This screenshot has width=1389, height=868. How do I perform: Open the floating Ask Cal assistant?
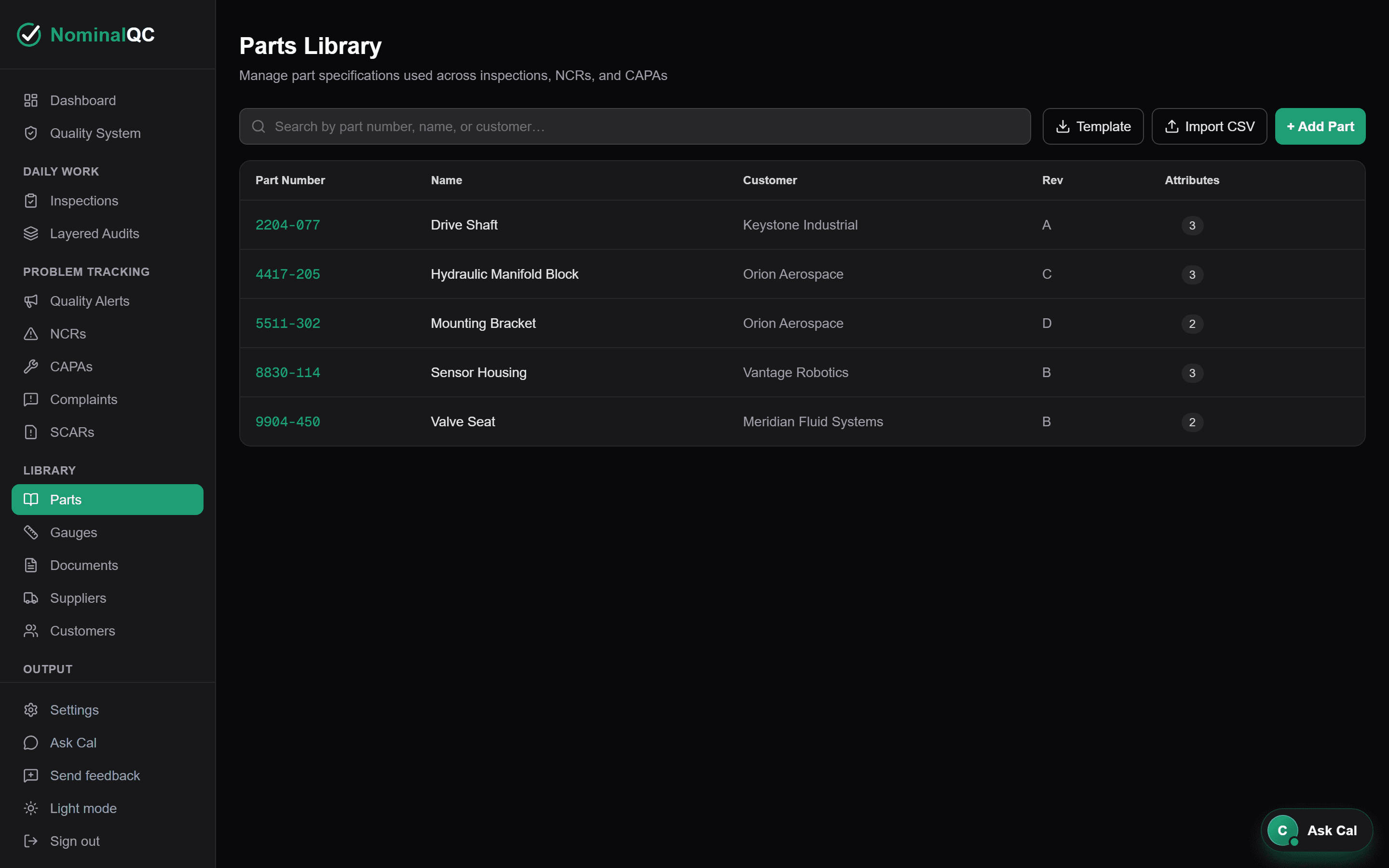point(1317,831)
